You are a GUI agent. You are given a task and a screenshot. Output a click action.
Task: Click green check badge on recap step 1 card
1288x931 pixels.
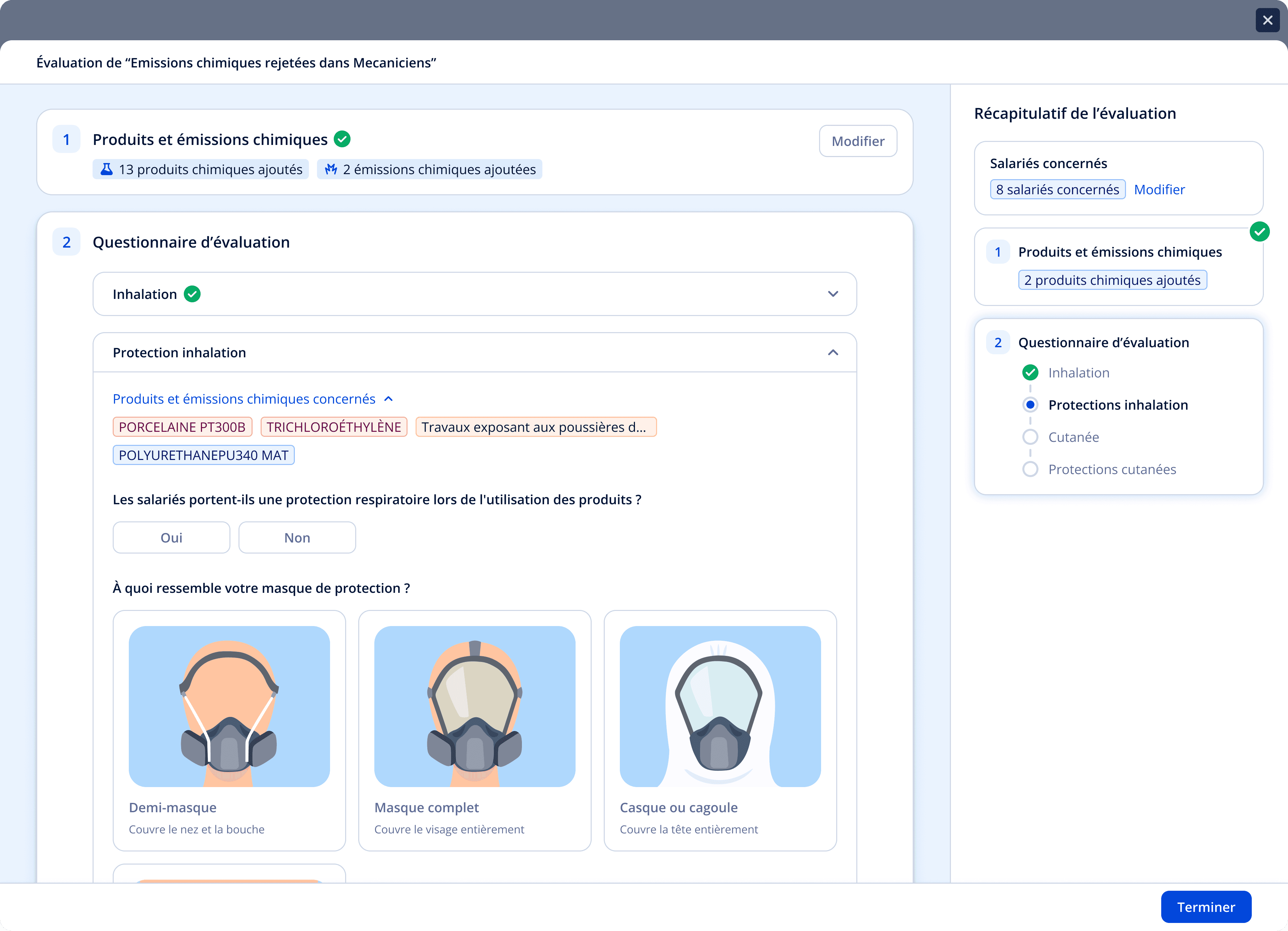click(1259, 232)
